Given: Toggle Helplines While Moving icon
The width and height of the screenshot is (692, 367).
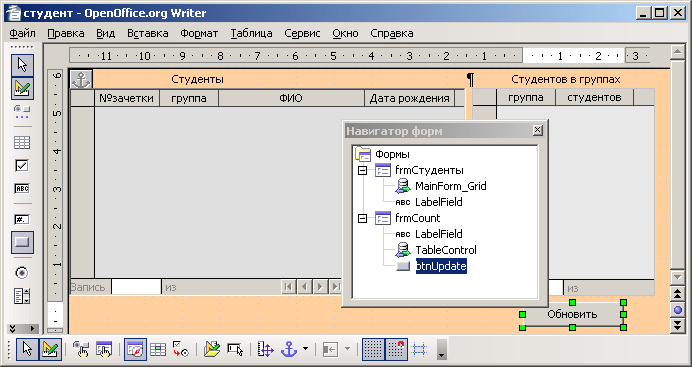Looking at the screenshot, I should coord(419,350).
